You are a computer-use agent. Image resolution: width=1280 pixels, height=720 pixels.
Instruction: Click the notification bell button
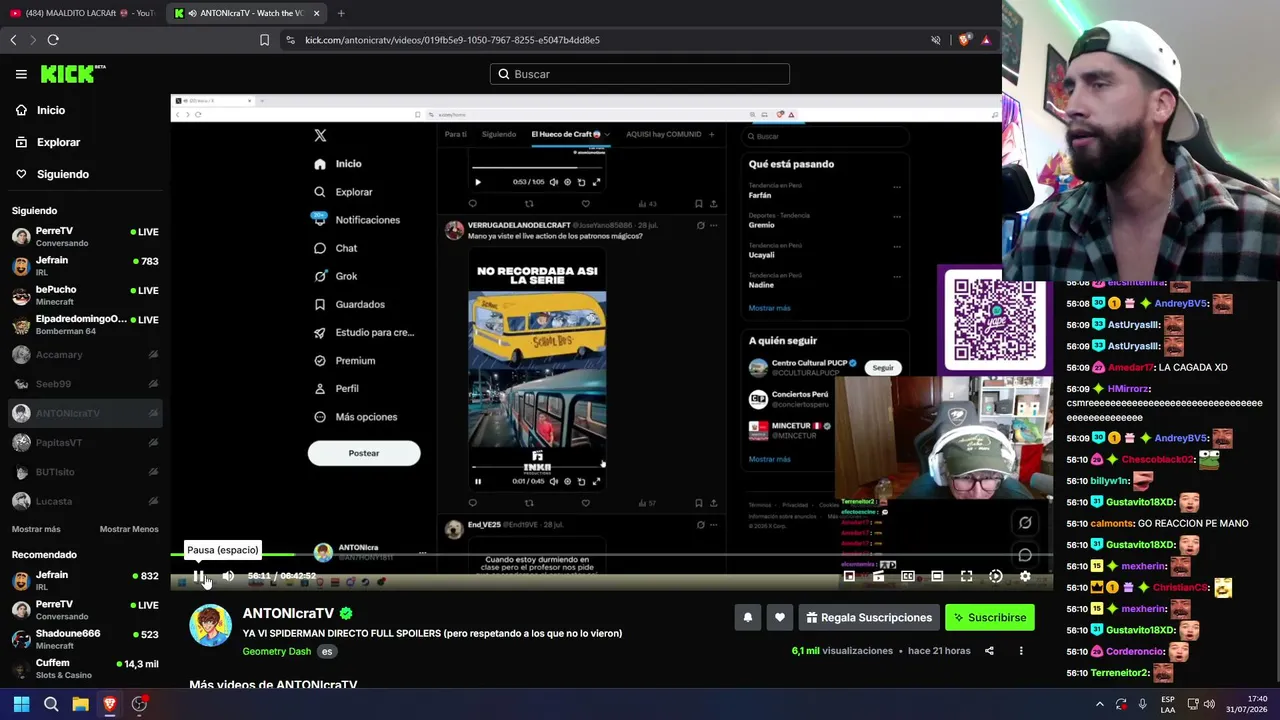coord(747,618)
